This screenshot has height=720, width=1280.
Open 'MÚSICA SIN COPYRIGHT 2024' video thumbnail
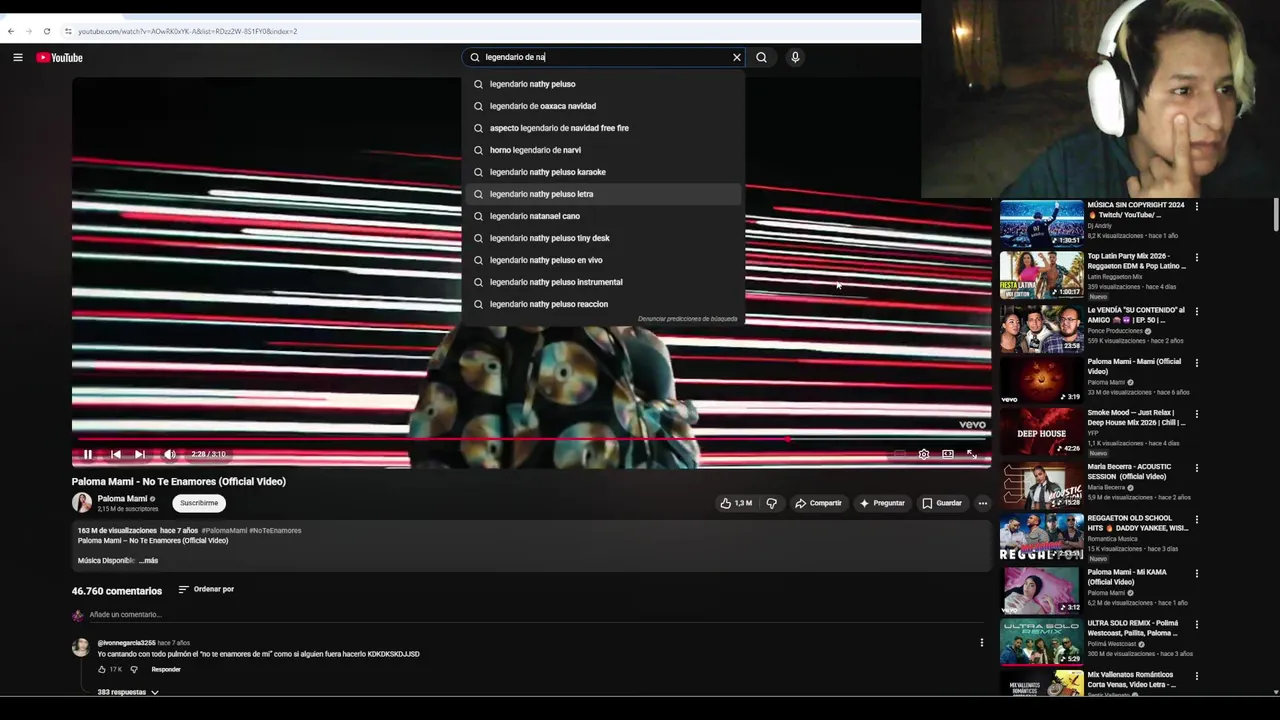pyautogui.click(x=1041, y=223)
